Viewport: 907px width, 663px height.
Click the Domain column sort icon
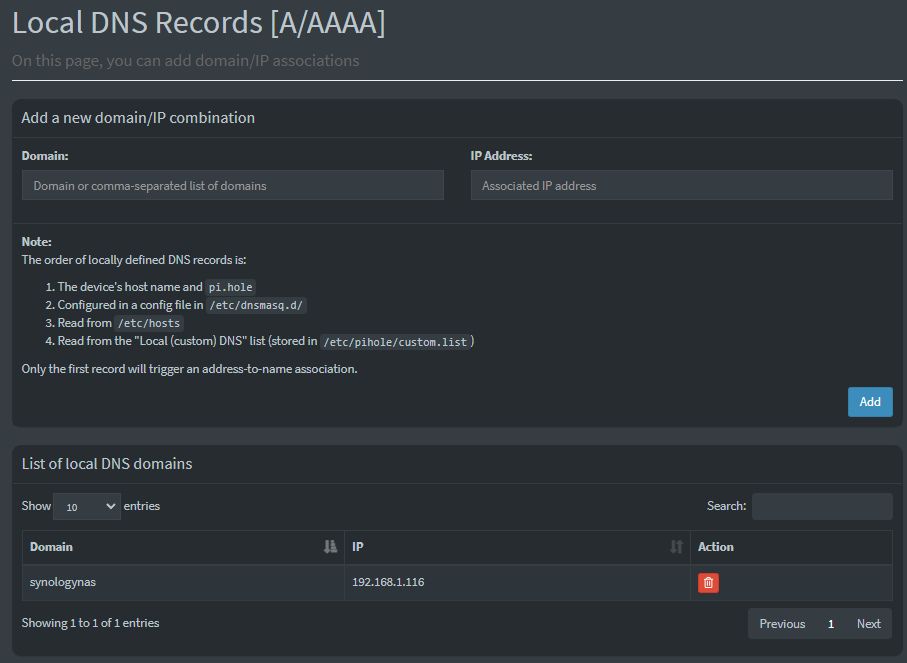(331, 547)
